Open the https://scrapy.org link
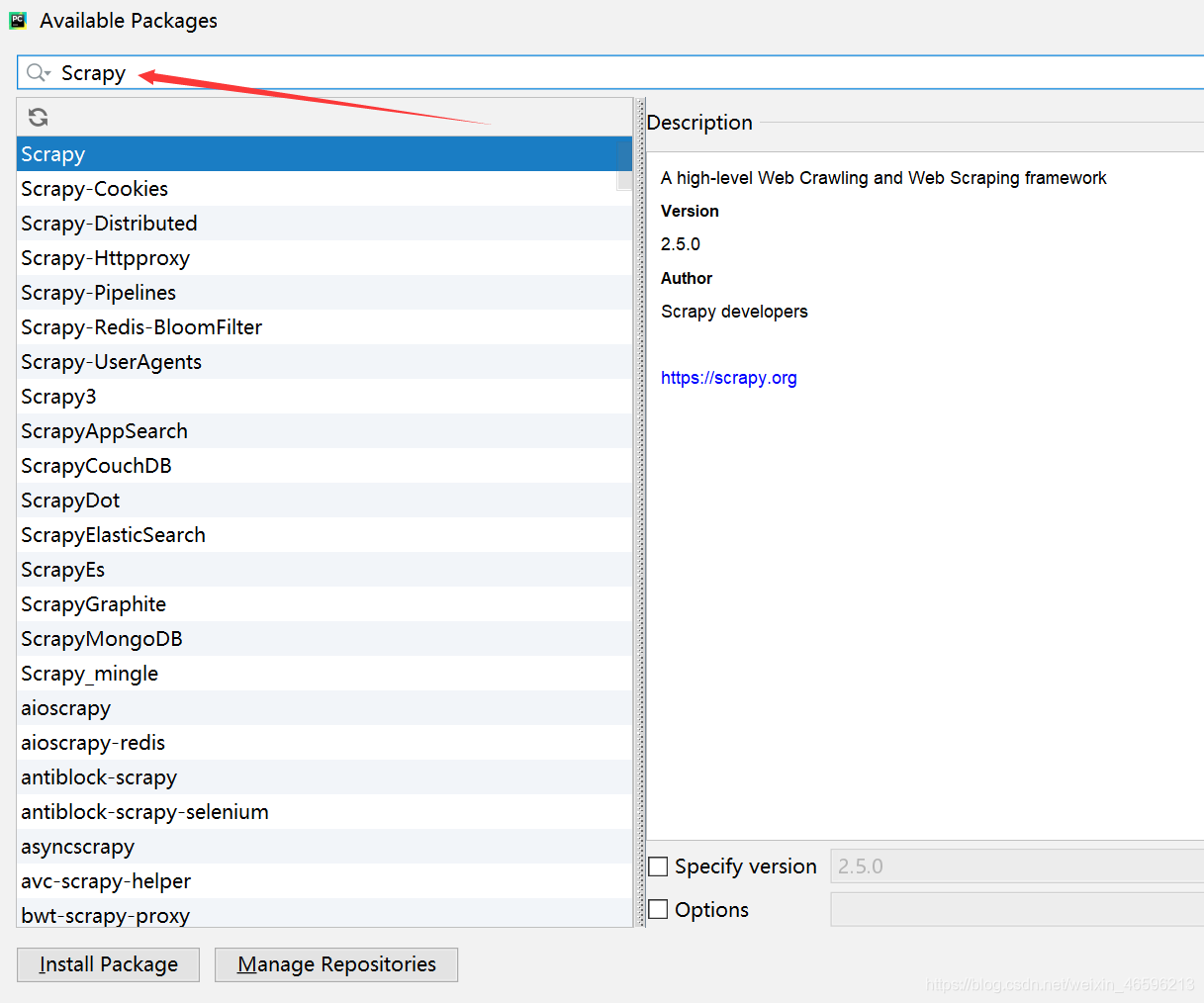This screenshot has width=1204, height=1003. coord(729,378)
